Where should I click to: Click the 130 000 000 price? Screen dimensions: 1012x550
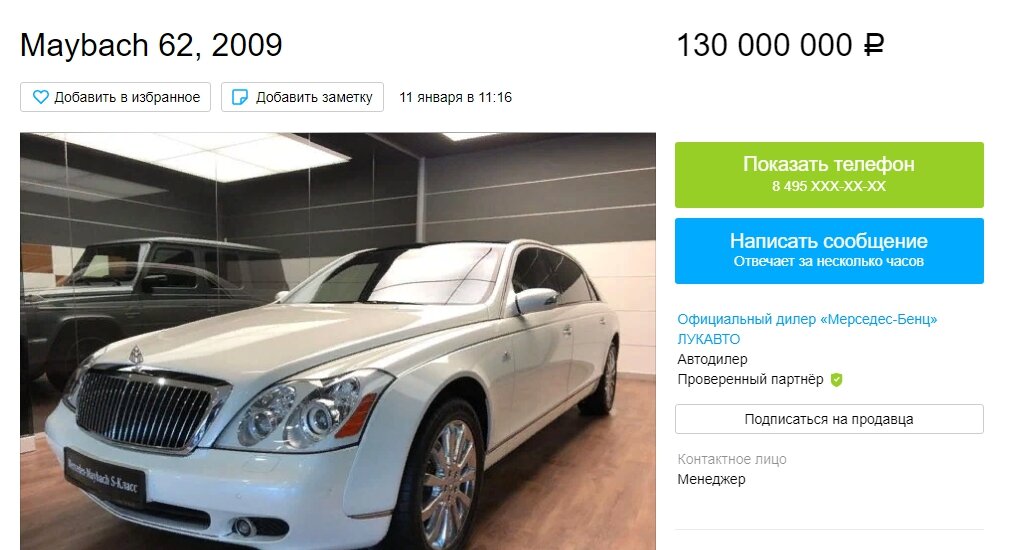[x=764, y=46]
